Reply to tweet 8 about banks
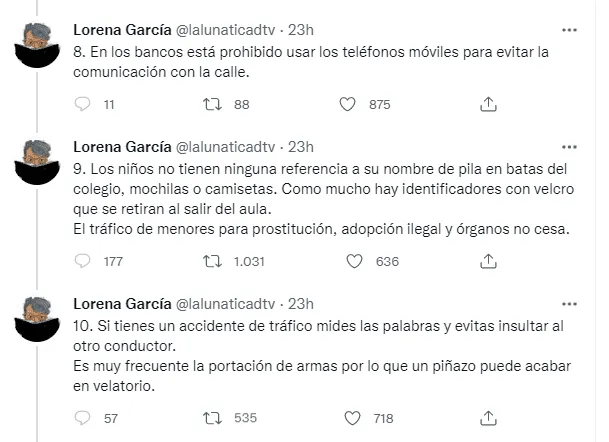The width and height of the screenshot is (609, 442). coord(83,104)
